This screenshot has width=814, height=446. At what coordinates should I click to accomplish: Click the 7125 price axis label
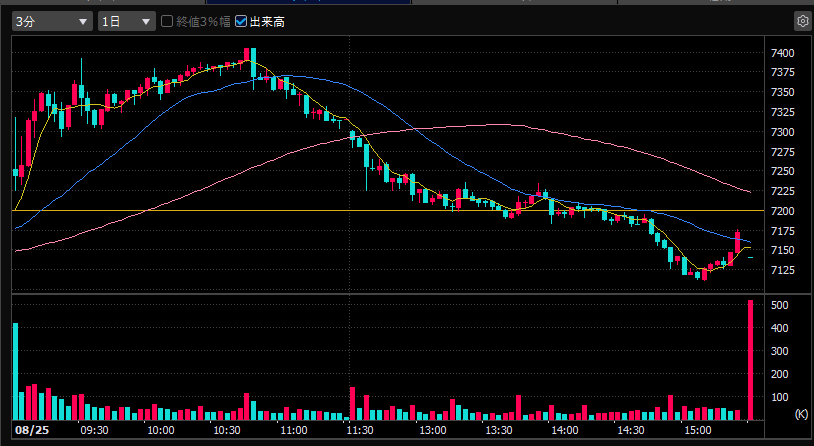pos(782,270)
